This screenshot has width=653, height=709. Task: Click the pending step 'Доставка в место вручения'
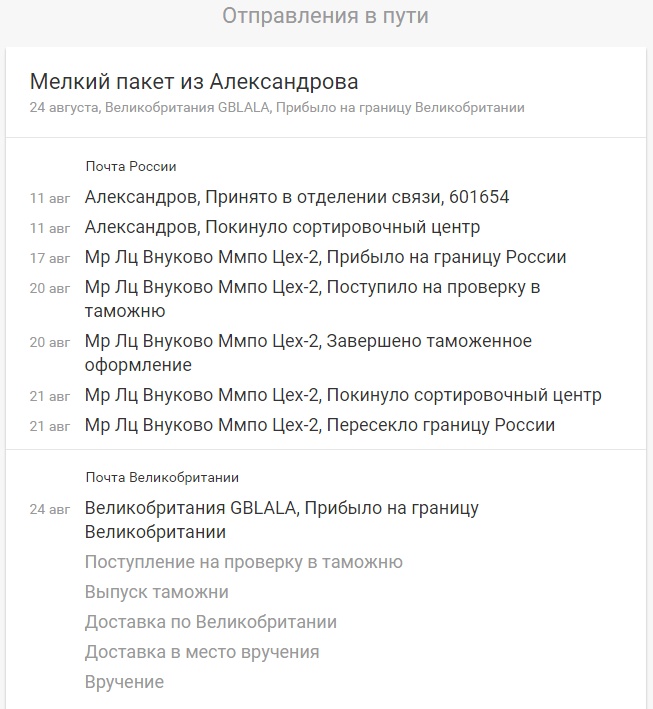pyautogui.click(x=202, y=652)
